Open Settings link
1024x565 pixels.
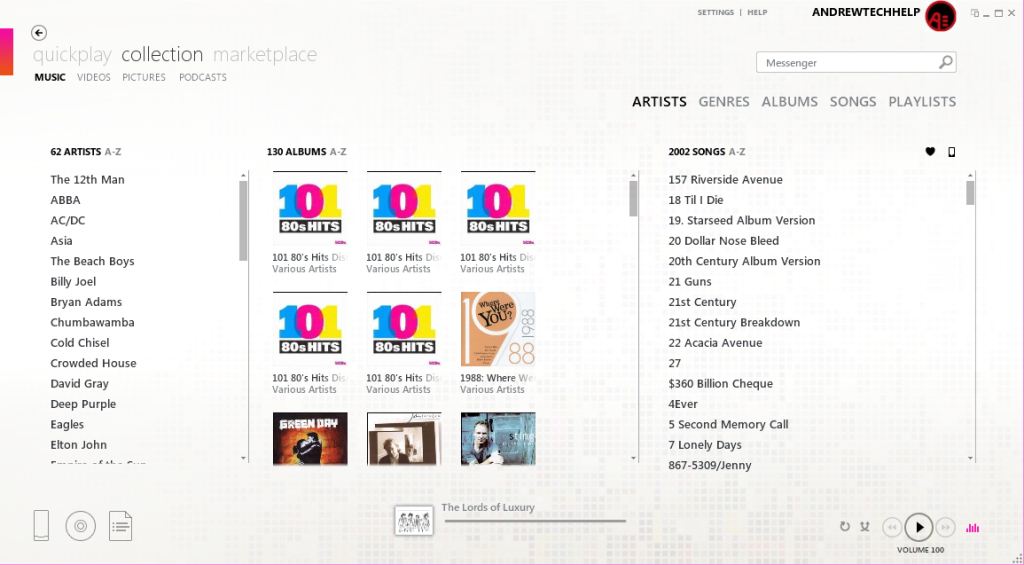tap(715, 12)
